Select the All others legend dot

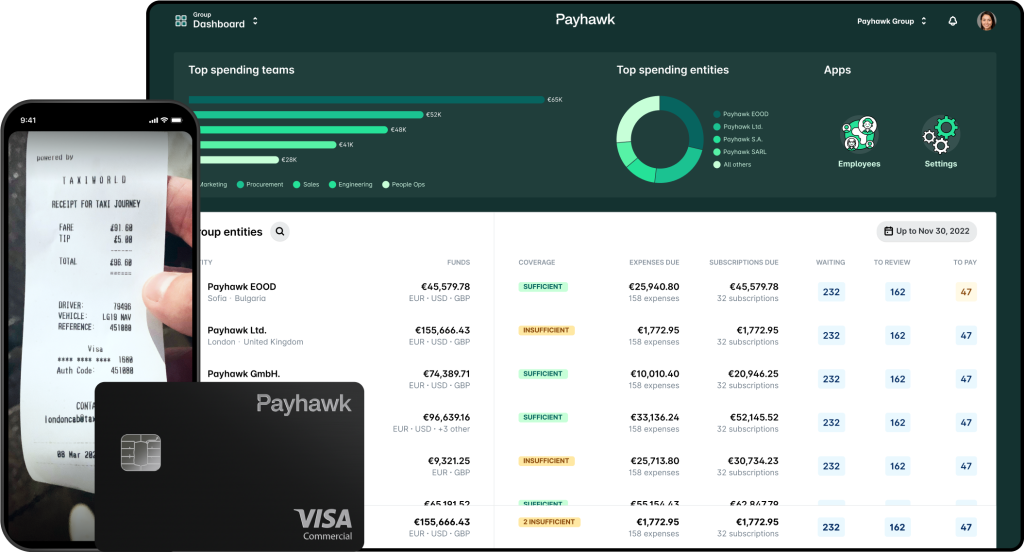coord(716,165)
